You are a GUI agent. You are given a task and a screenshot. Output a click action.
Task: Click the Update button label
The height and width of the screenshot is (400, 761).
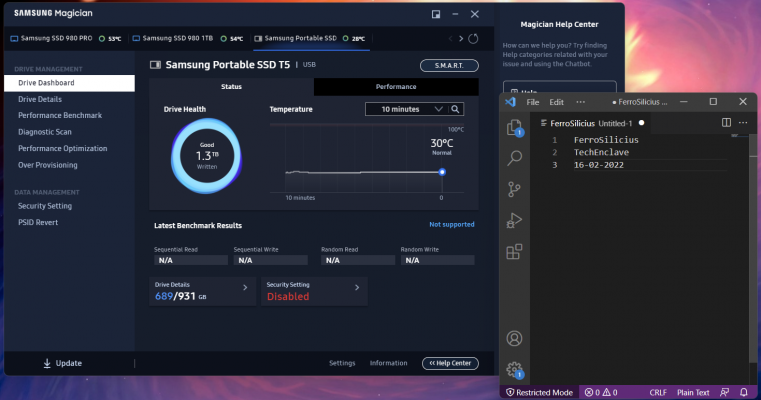tap(68, 363)
